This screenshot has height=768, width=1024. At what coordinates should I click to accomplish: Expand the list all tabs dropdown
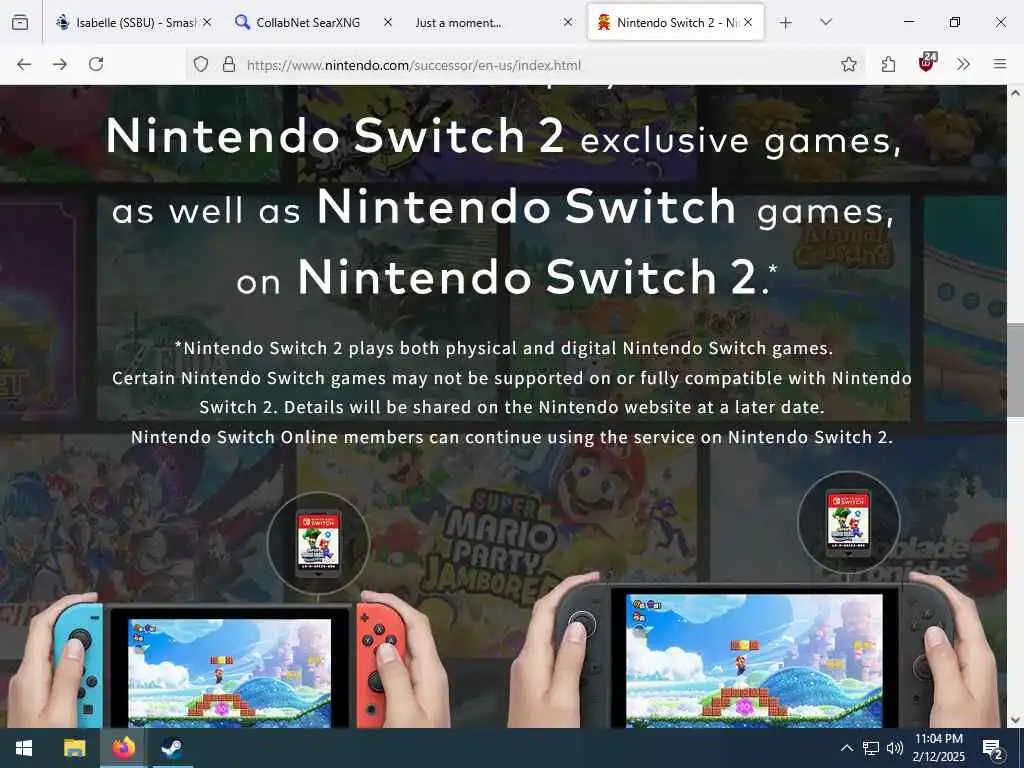pyautogui.click(x=825, y=22)
